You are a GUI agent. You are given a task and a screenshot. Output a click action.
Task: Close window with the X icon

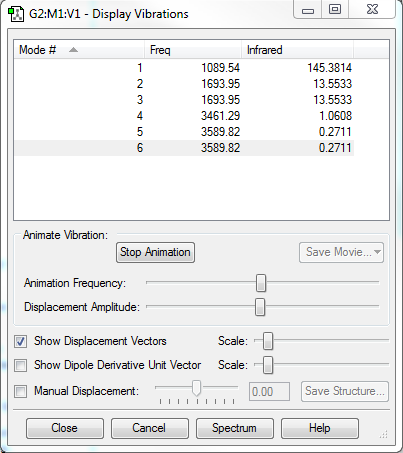coord(372,10)
